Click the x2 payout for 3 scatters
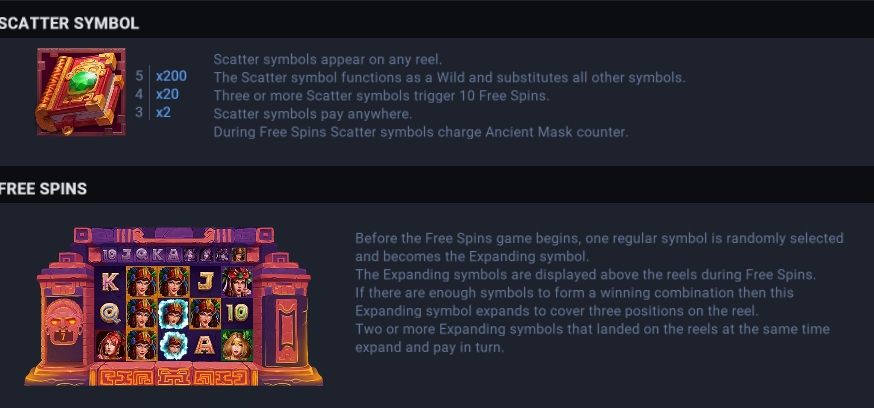The height and width of the screenshot is (408, 874). [x=163, y=113]
